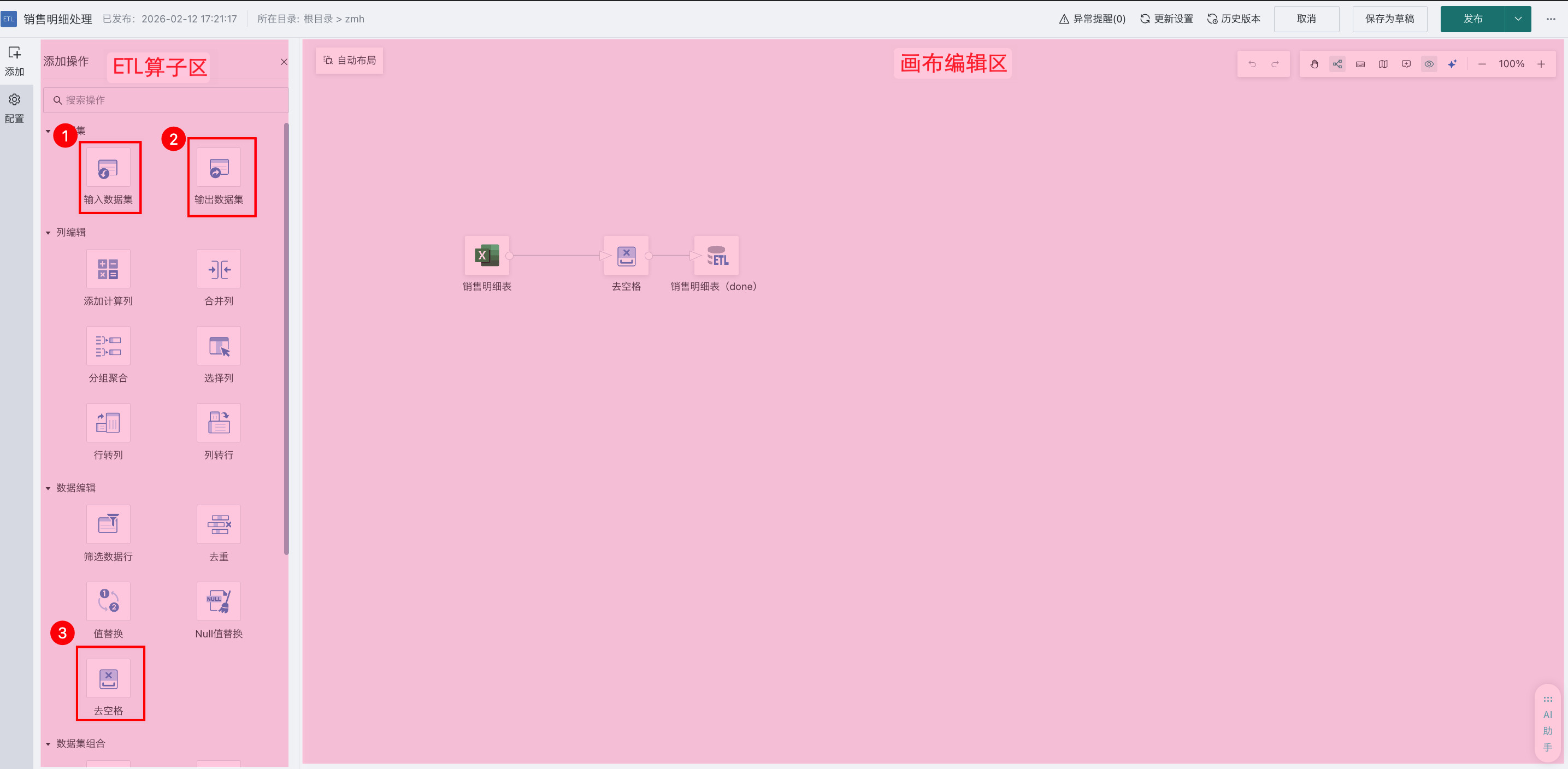The width and height of the screenshot is (1568, 769).
Task: Open the dropdown arrow beside 发布
Action: [x=1518, y=19]
